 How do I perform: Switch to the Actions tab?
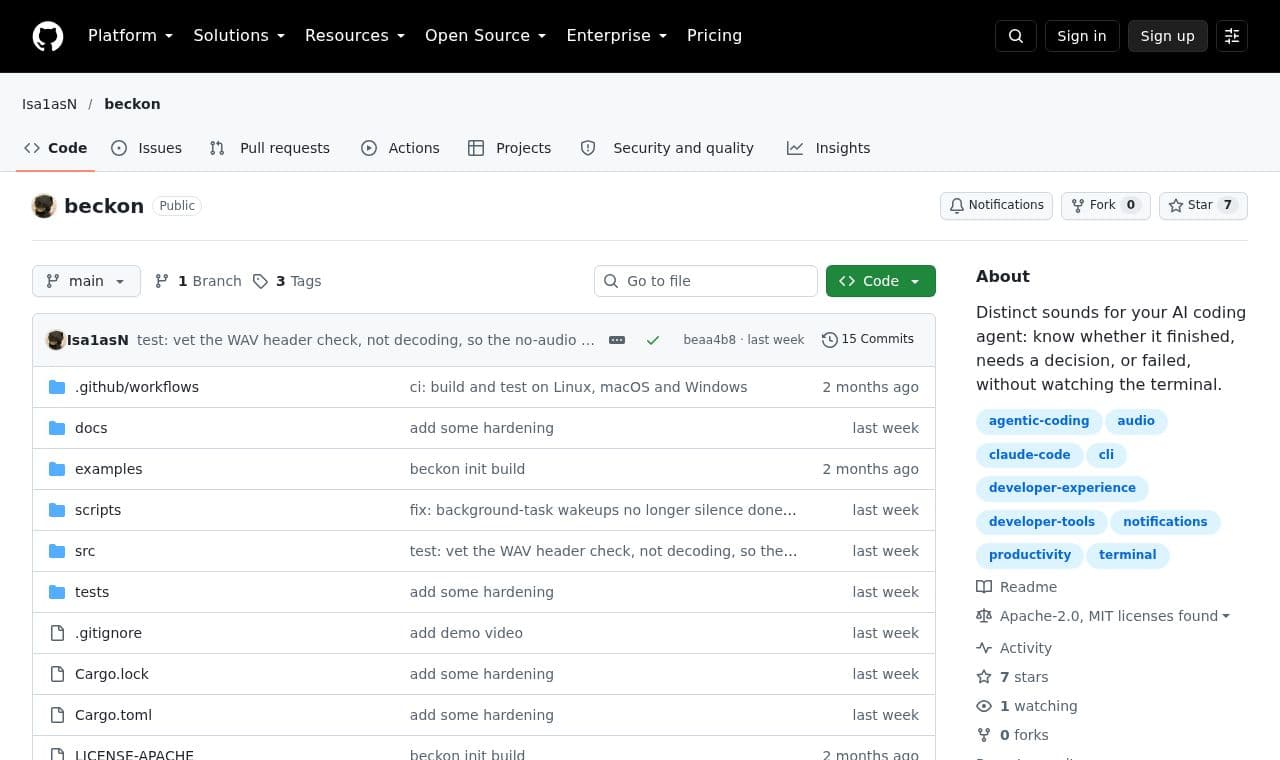click(400, 148)
